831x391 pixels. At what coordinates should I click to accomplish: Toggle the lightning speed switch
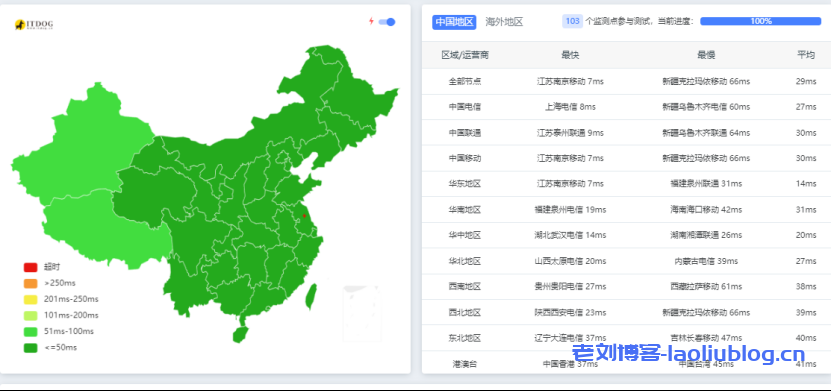[x=387, y=22]
